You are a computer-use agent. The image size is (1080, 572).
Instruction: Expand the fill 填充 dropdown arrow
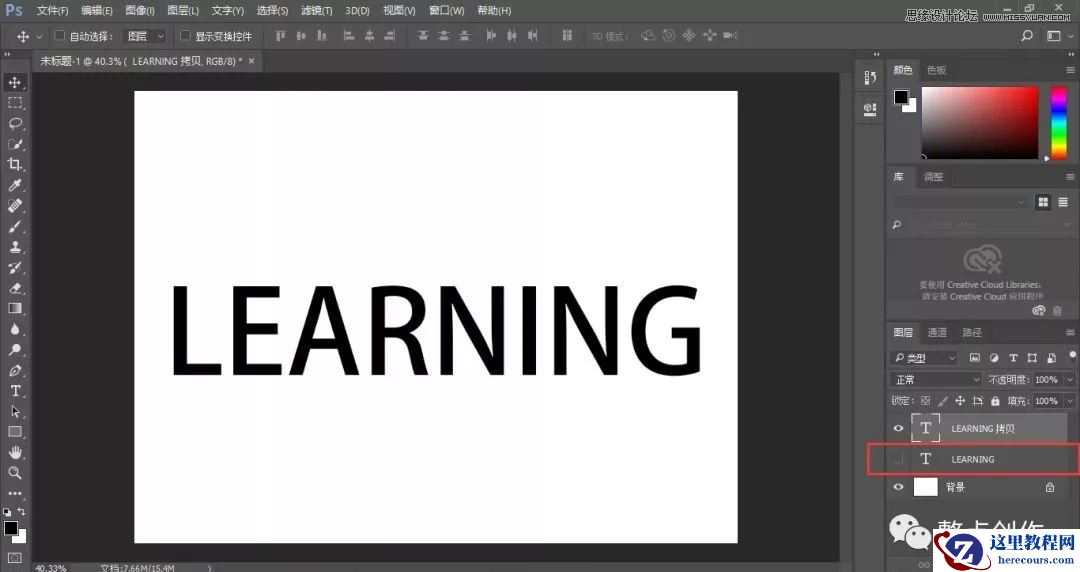point(1070,401)
